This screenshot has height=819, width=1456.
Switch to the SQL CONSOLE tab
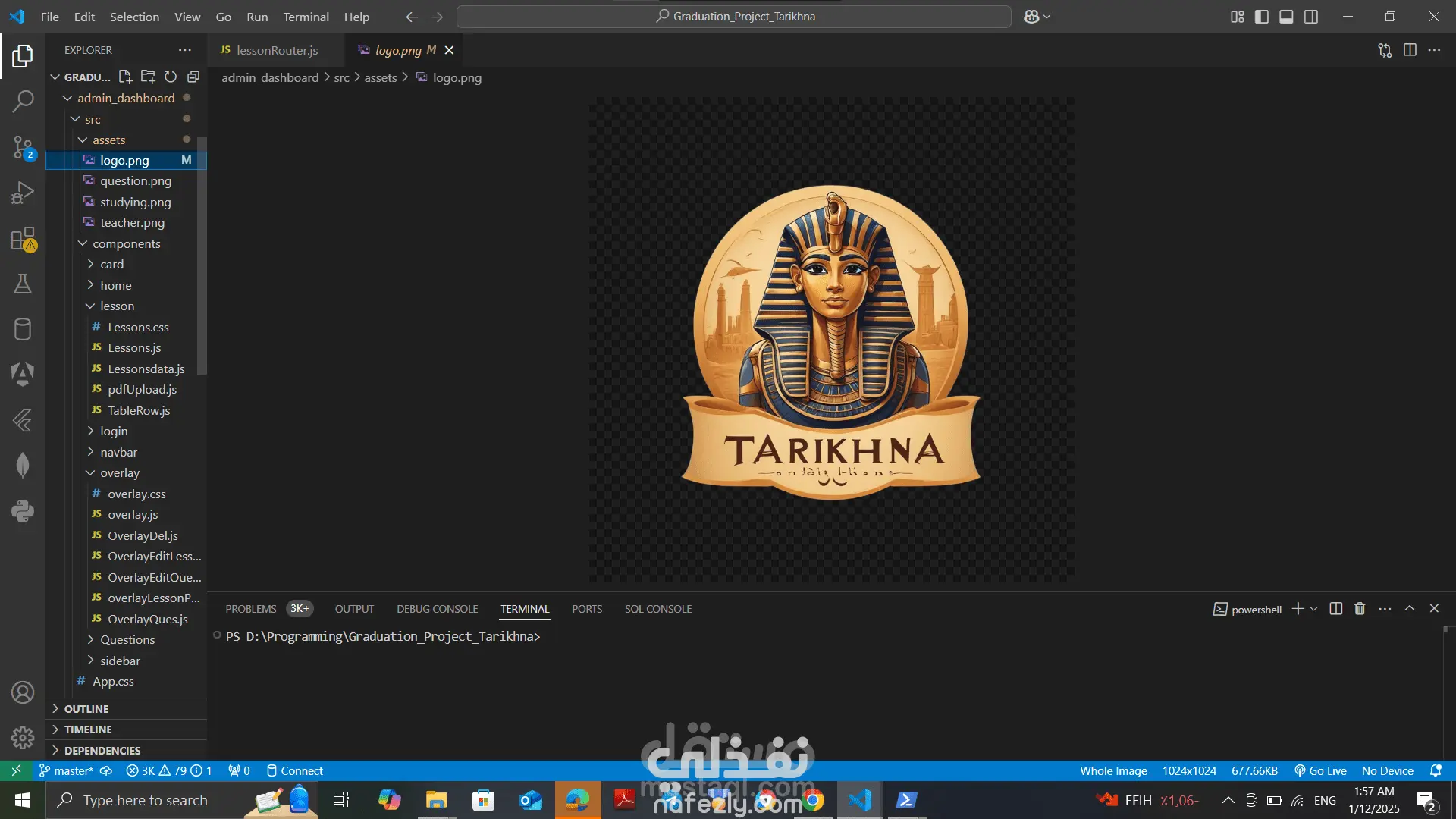658,609
